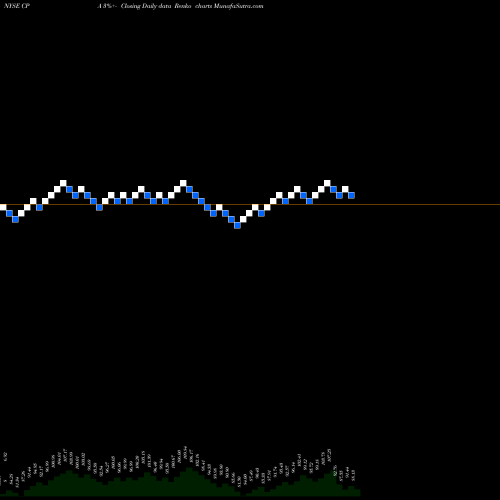The width and height of the screenshot is (500, 500).
Task: Click the final blue Renko brick at the chart's right end
Action: 351,196
